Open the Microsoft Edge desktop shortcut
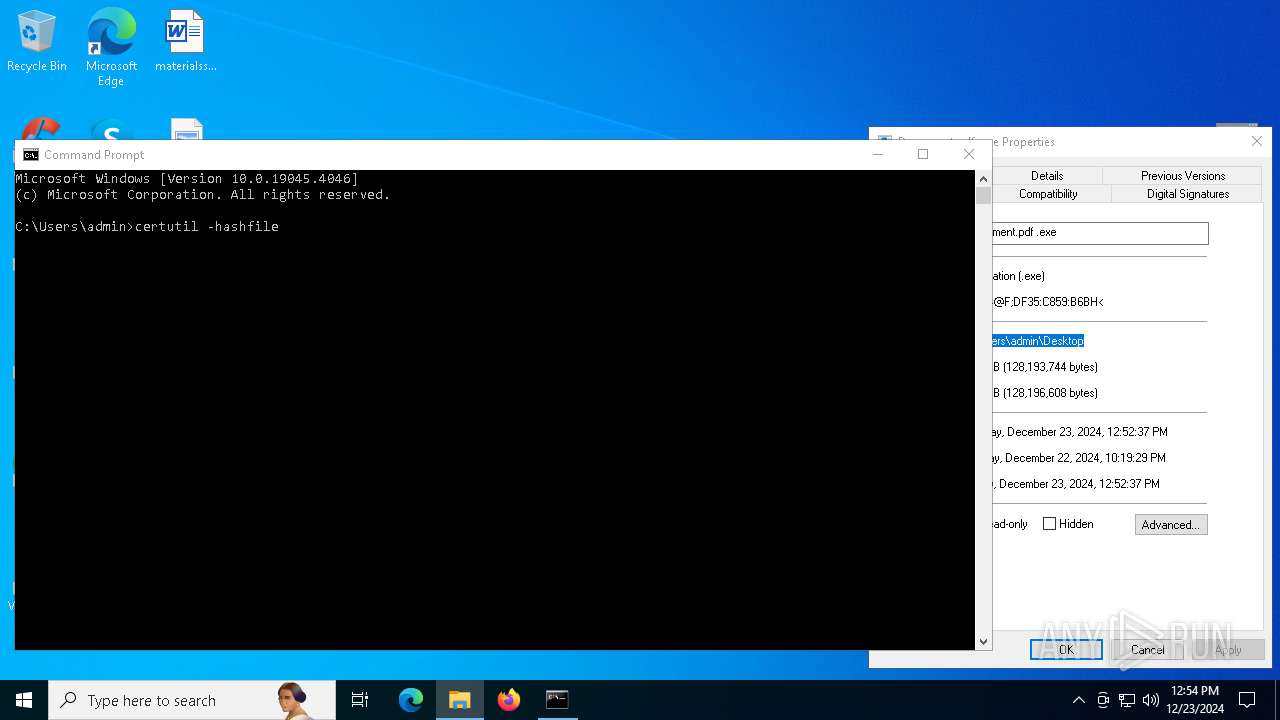 click(111, 46)
